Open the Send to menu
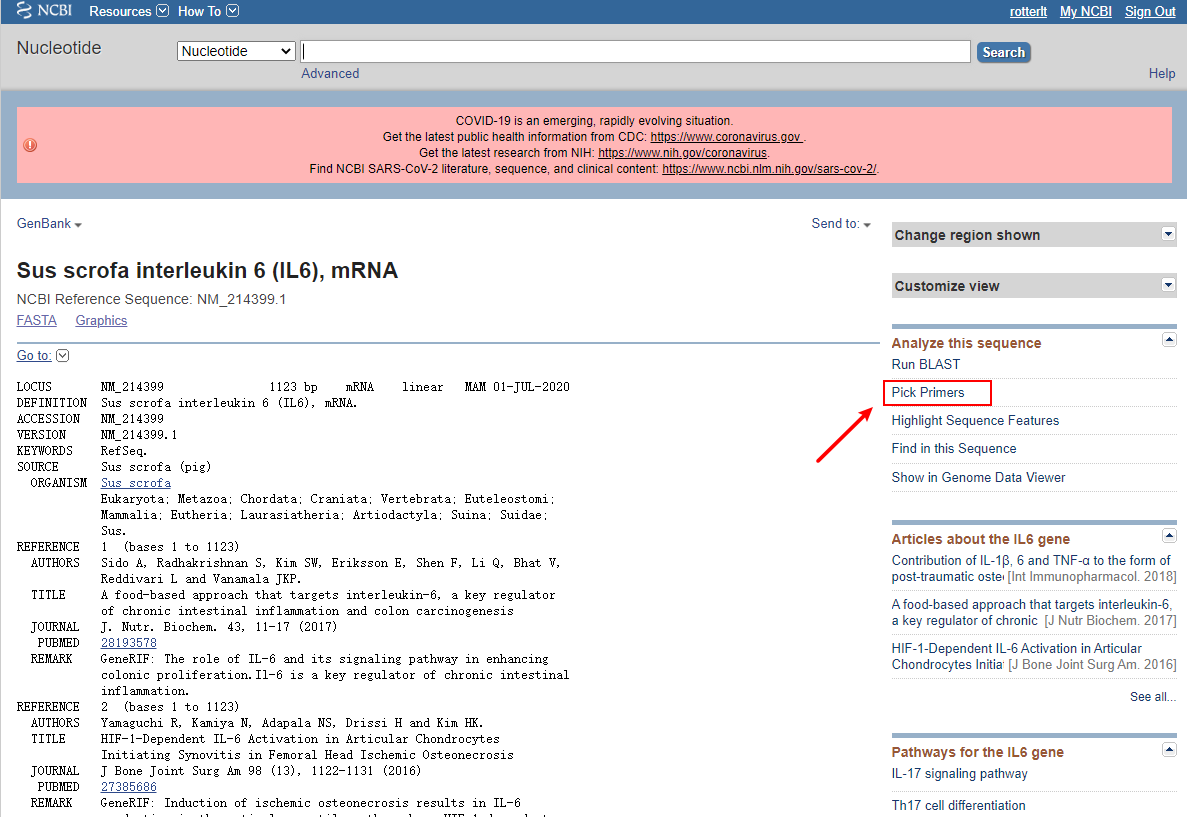The width and height of the screenshot is (1187, 817). point(841,223)
